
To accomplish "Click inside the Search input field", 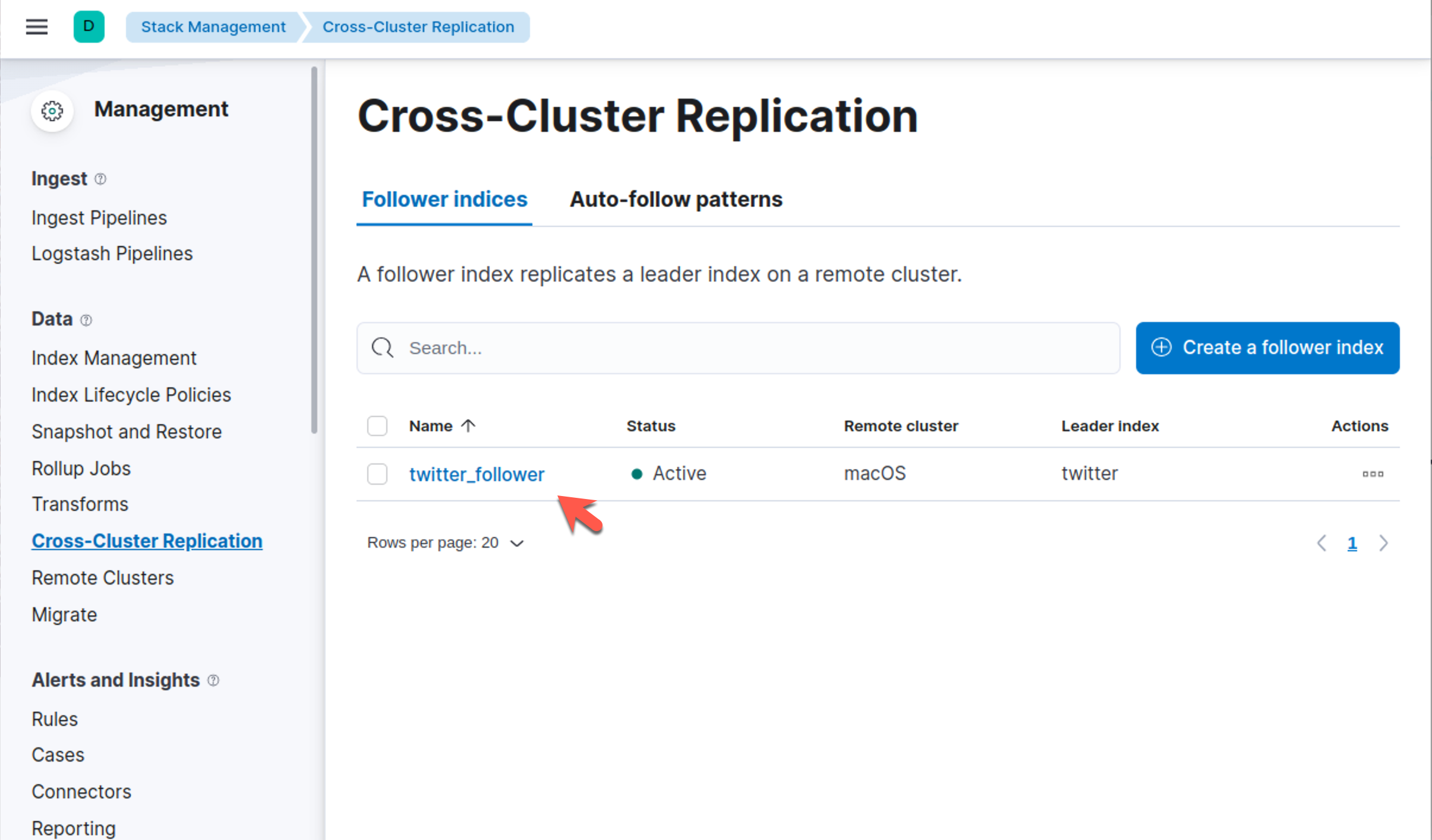I will coord(713,348).
